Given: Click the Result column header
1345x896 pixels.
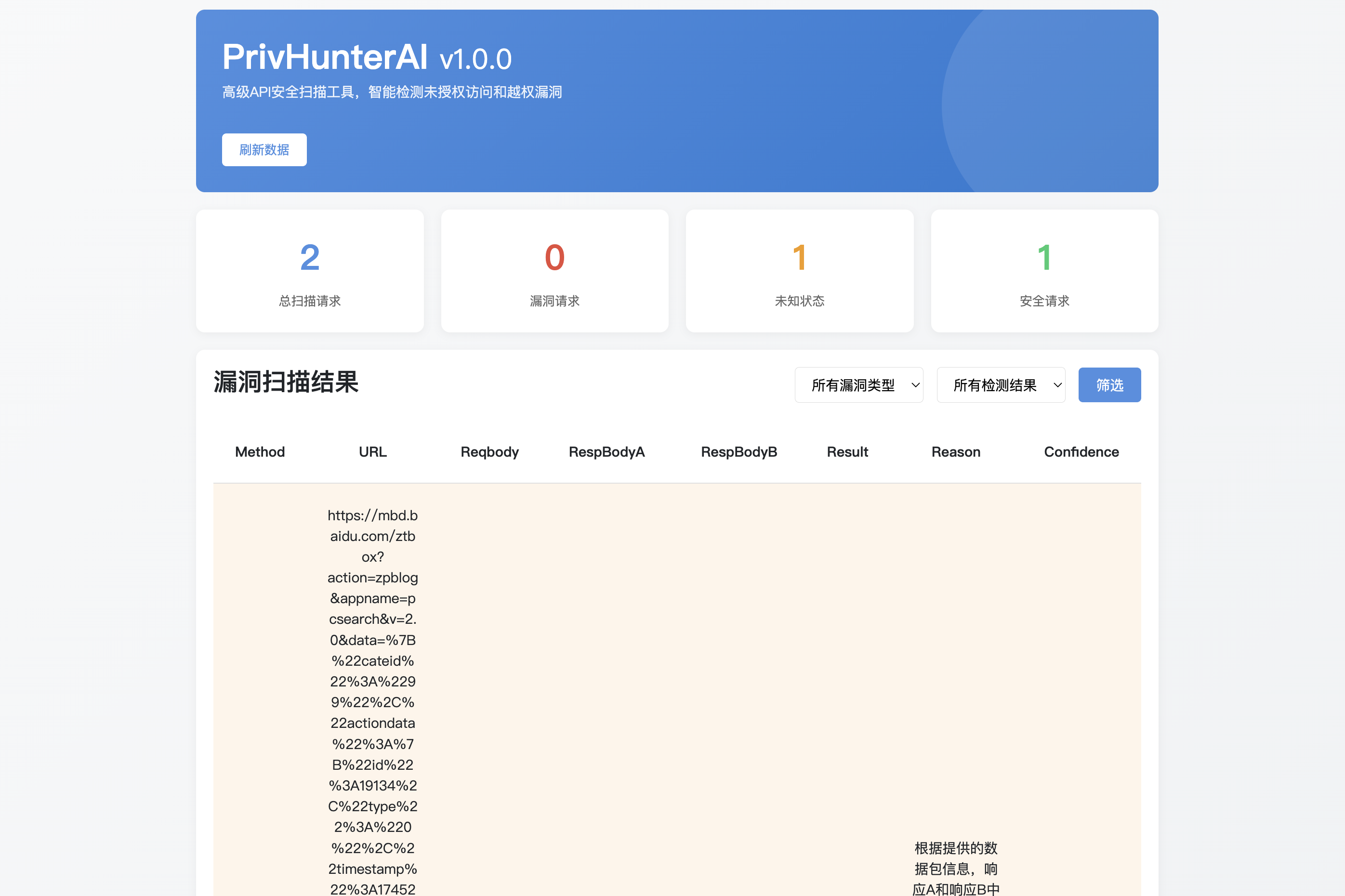Looking at the screenshot, I should pos(847,452).
